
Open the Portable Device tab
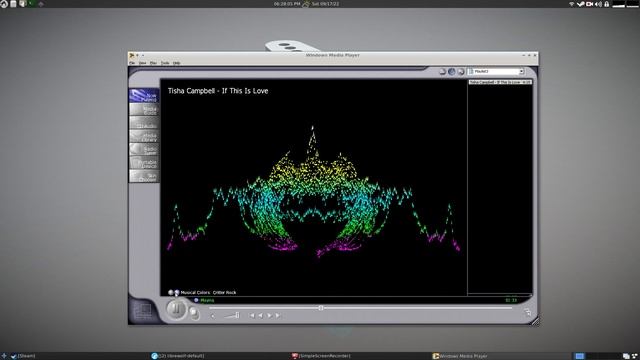point(144,163)
